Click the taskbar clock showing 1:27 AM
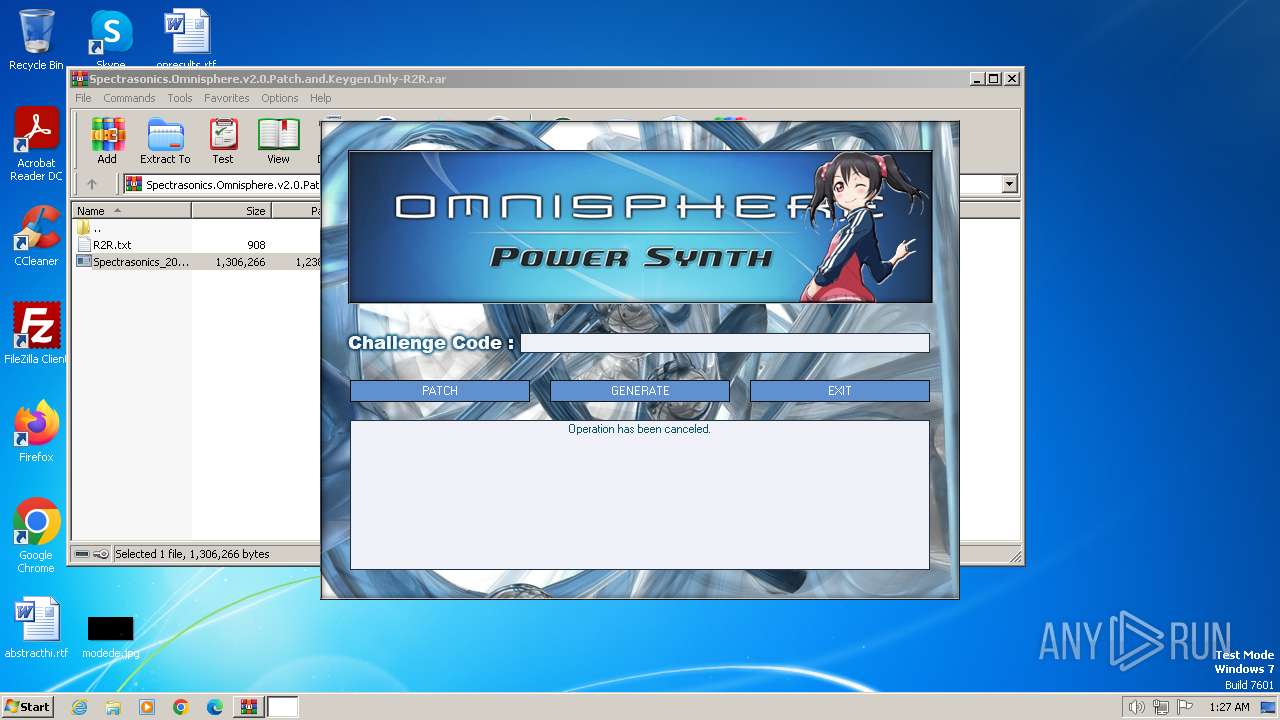 (x=1229, y=707)
